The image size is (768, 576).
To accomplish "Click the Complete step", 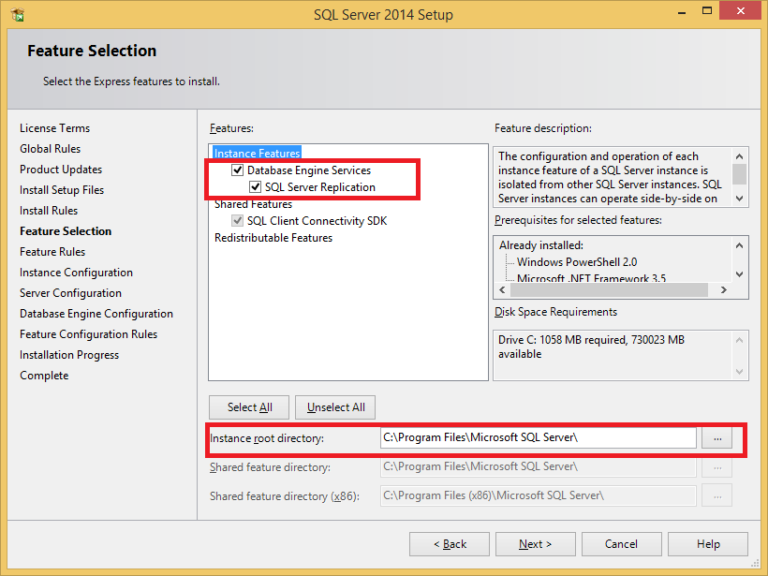I will click(44, 375).
